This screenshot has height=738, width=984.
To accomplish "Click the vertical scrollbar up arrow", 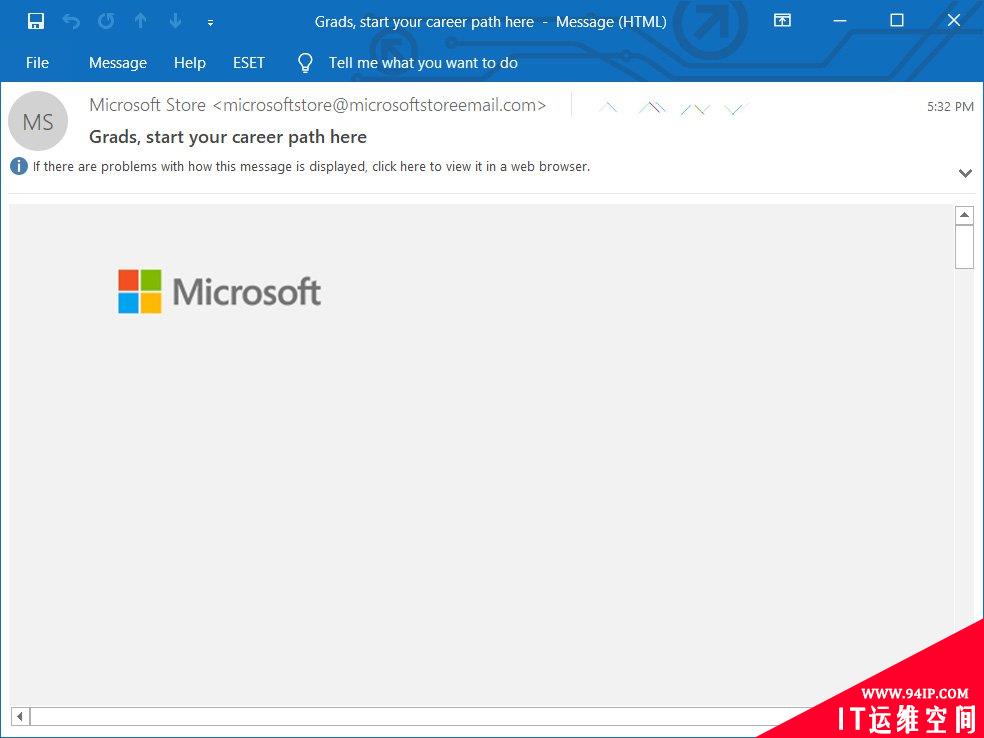I will pos(964,215).
